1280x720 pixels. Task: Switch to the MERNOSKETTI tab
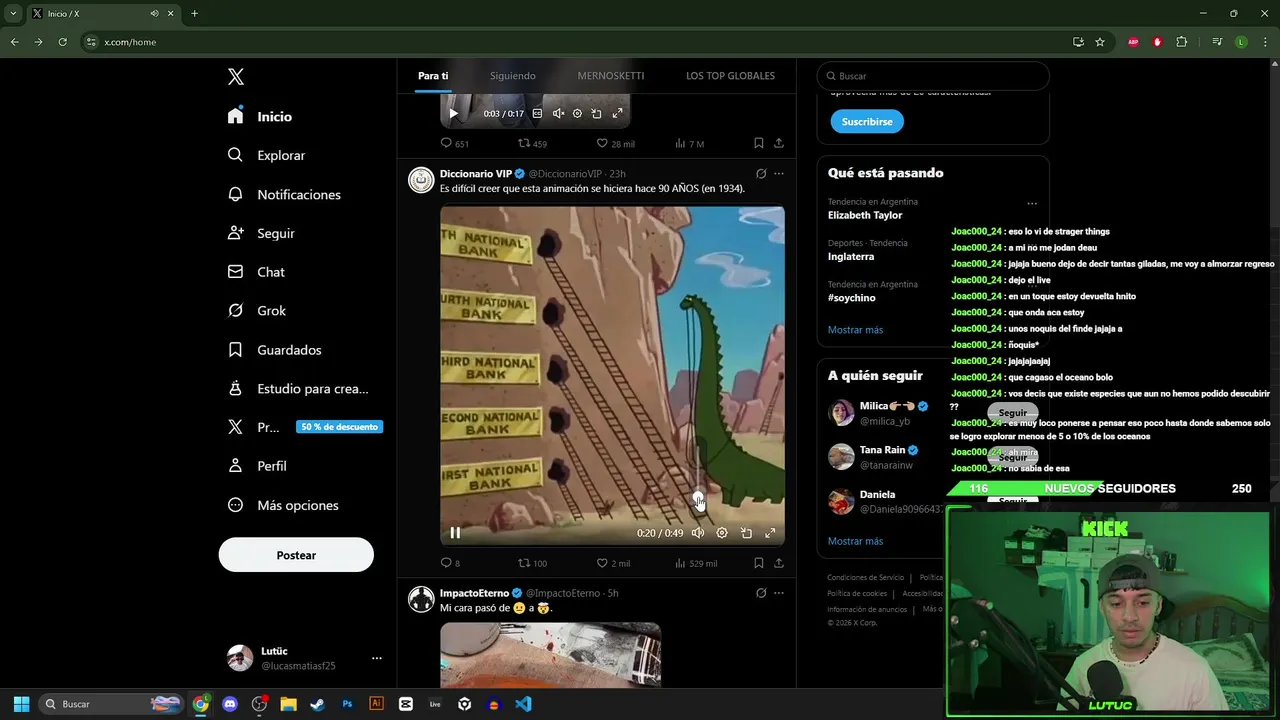[x=611, y=76]
